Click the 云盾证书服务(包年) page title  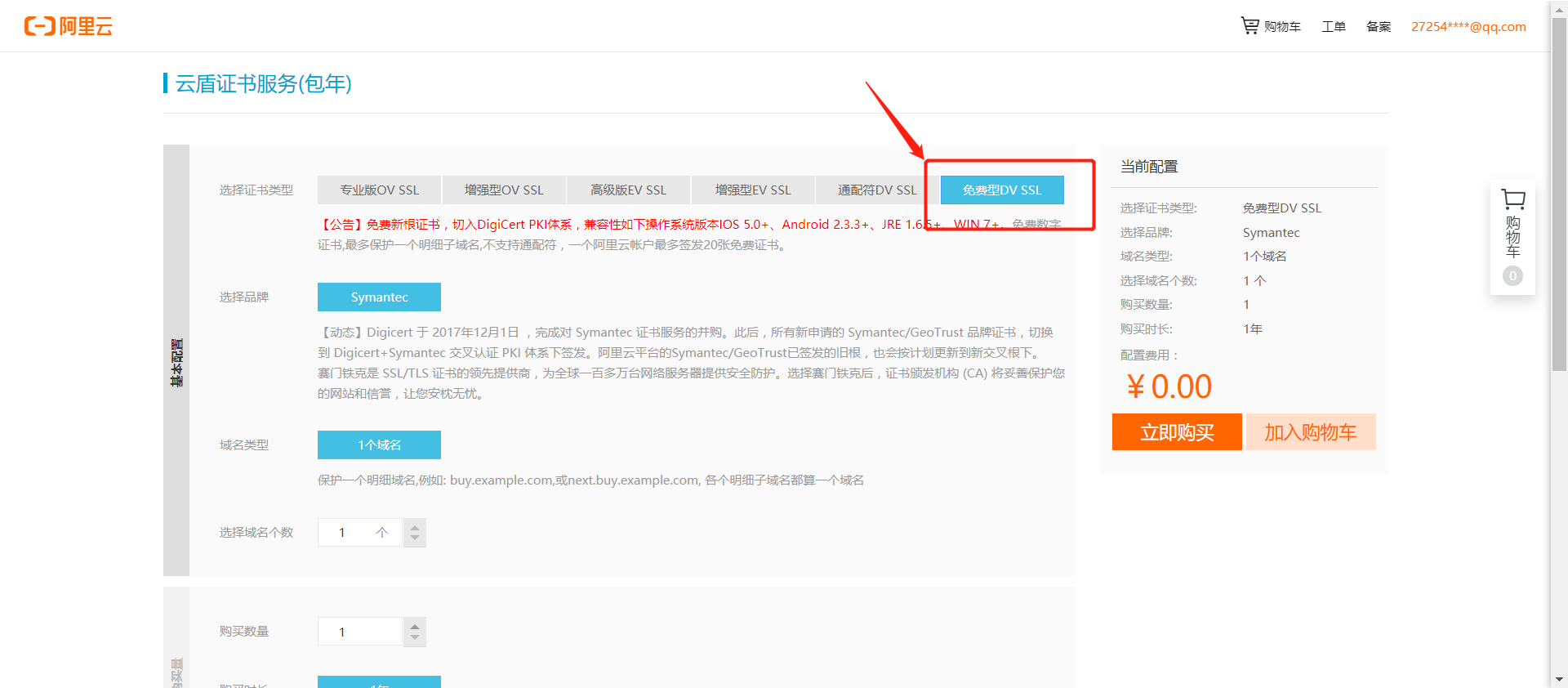pyautogui.click(x=263, y=83)
